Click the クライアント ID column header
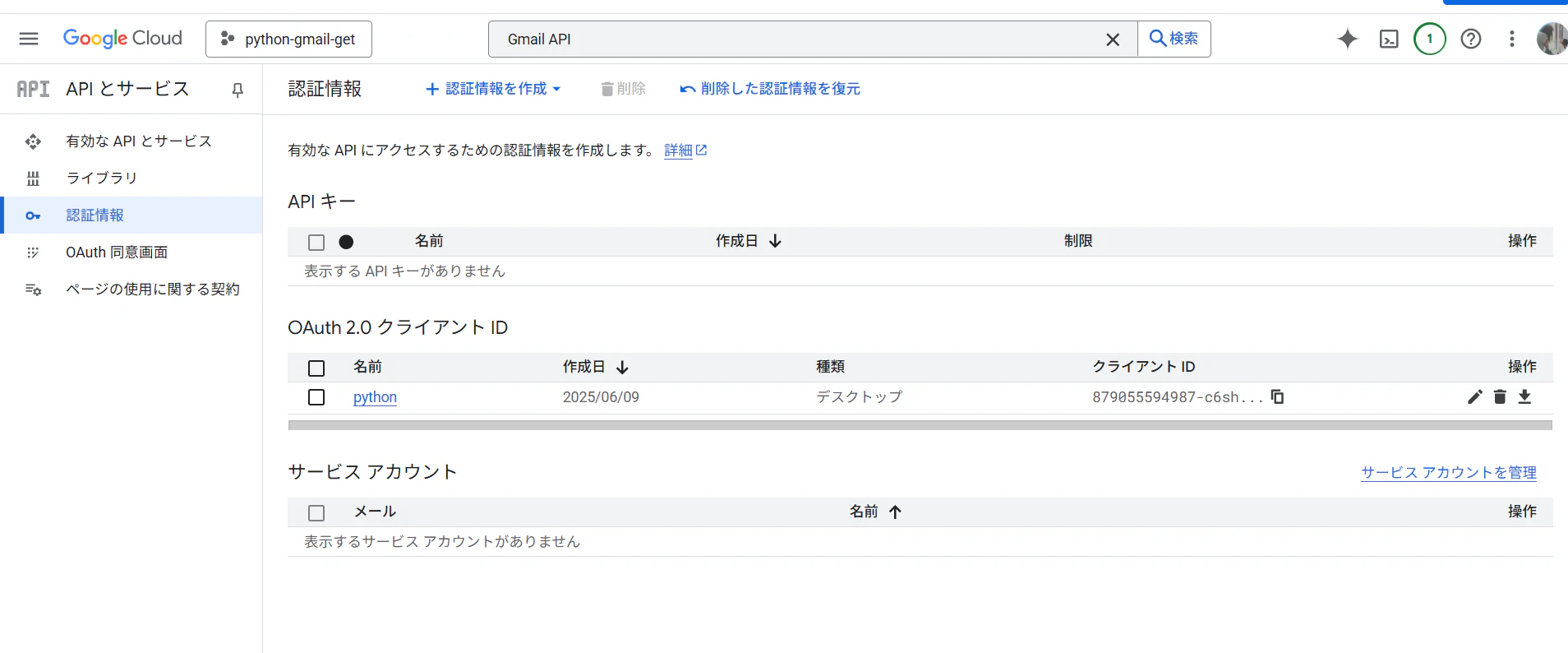The image size is (1568, 653). click(x=1144, y=367)
